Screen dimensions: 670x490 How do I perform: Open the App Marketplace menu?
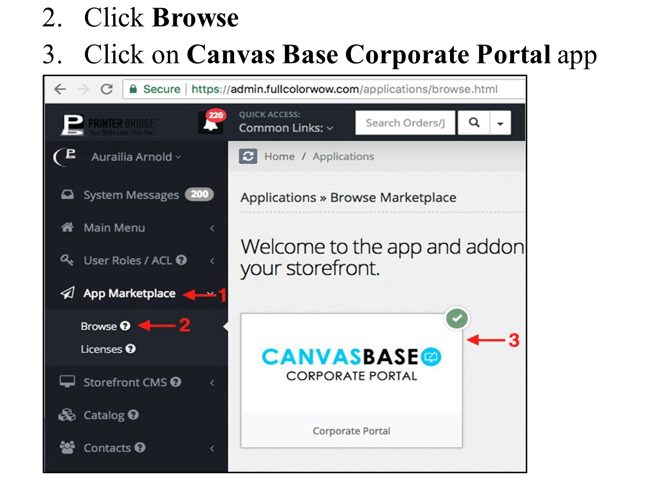(x=129, y=294)
